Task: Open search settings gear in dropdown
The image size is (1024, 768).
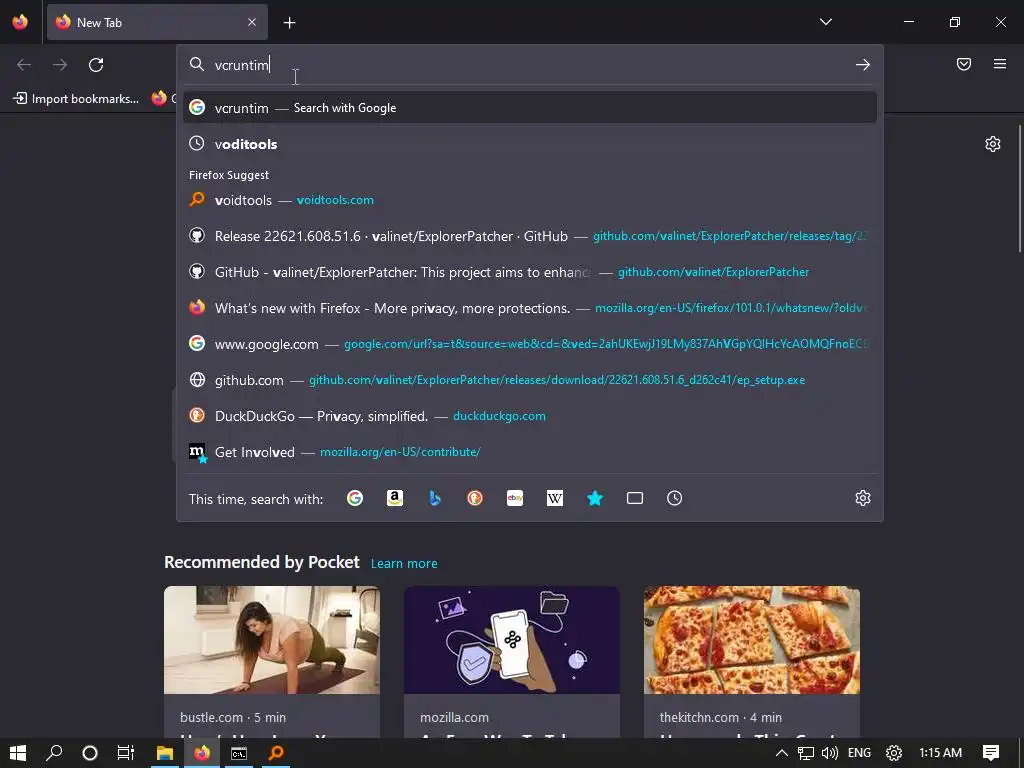Action: (x=863, y=498)
